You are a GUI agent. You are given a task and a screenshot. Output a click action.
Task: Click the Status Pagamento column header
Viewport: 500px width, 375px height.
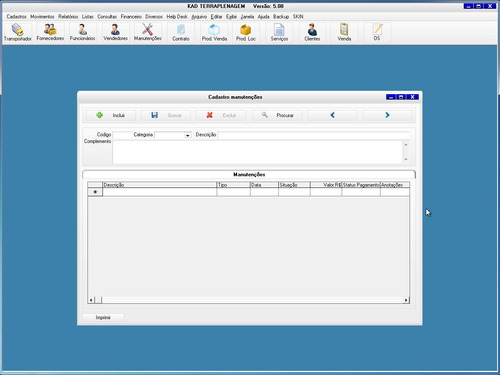[361, 185]
